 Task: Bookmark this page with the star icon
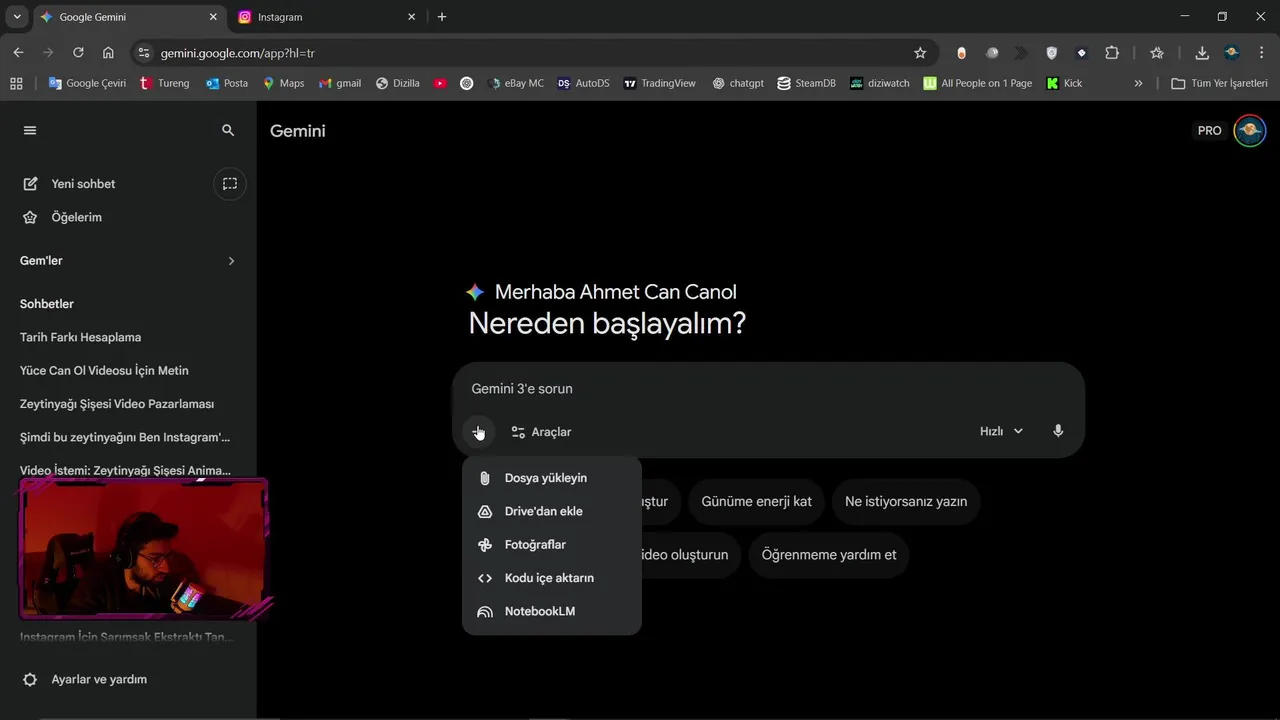point(920,53)
